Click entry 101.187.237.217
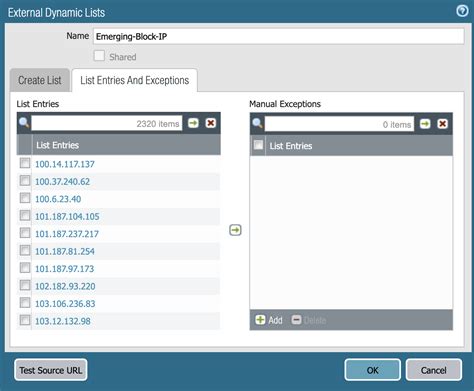Screen dimensions: 474x391 67,234
